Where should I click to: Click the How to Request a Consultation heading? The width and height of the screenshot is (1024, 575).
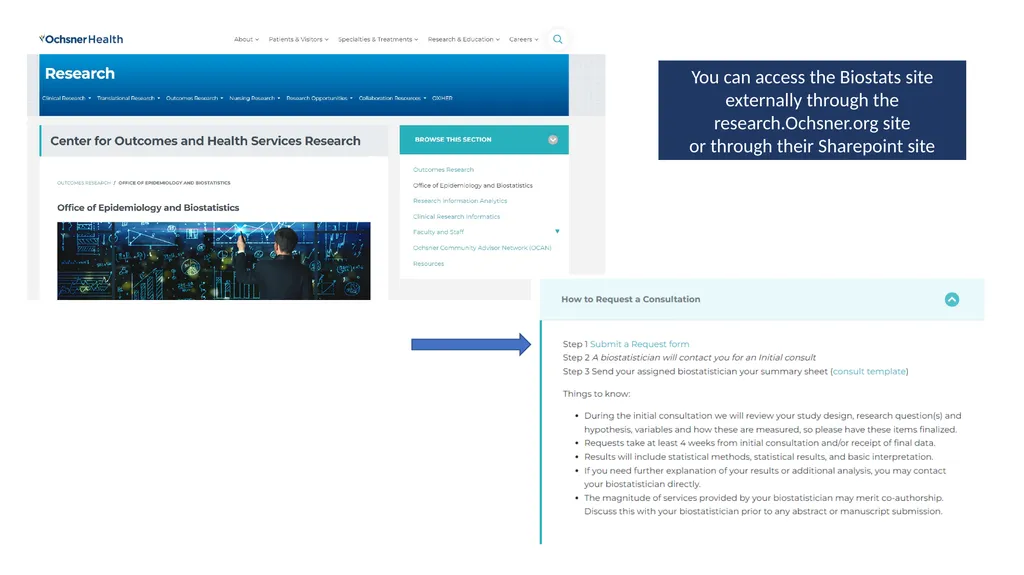[631, 299]
